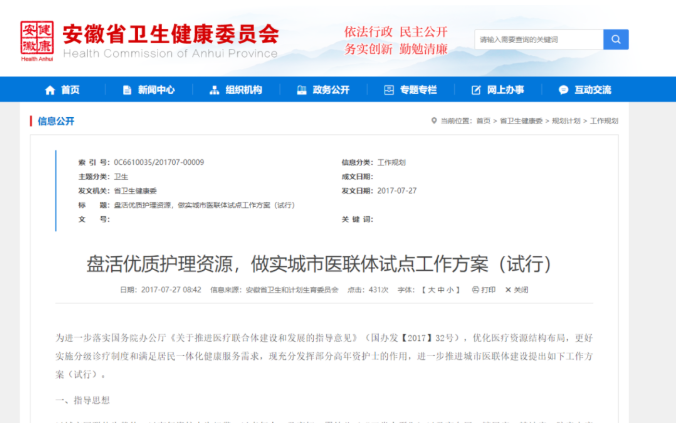The height and width of the screenshot is (425, 677).
Task: Set font size to 小
Action: coord(450,290)
